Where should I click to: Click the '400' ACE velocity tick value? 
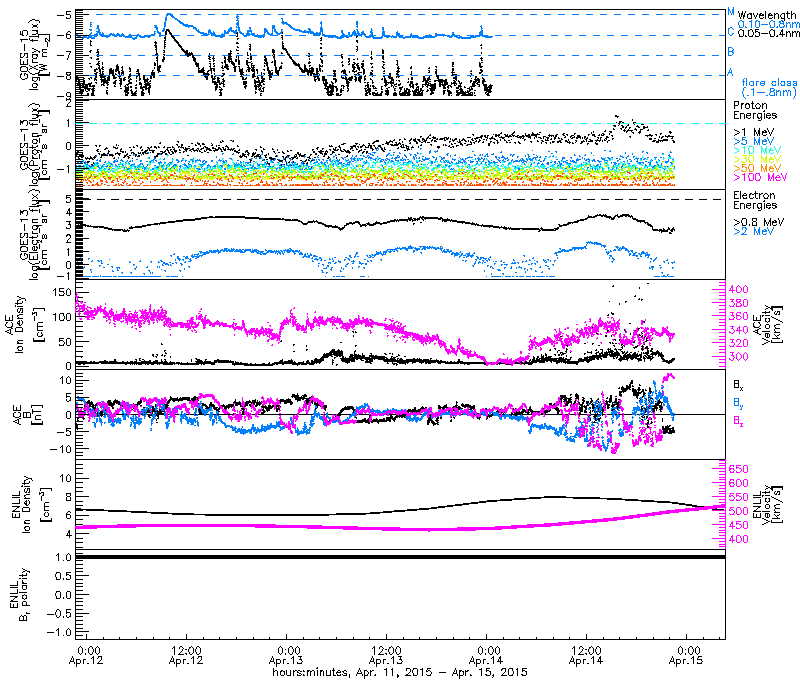[738, 289]
